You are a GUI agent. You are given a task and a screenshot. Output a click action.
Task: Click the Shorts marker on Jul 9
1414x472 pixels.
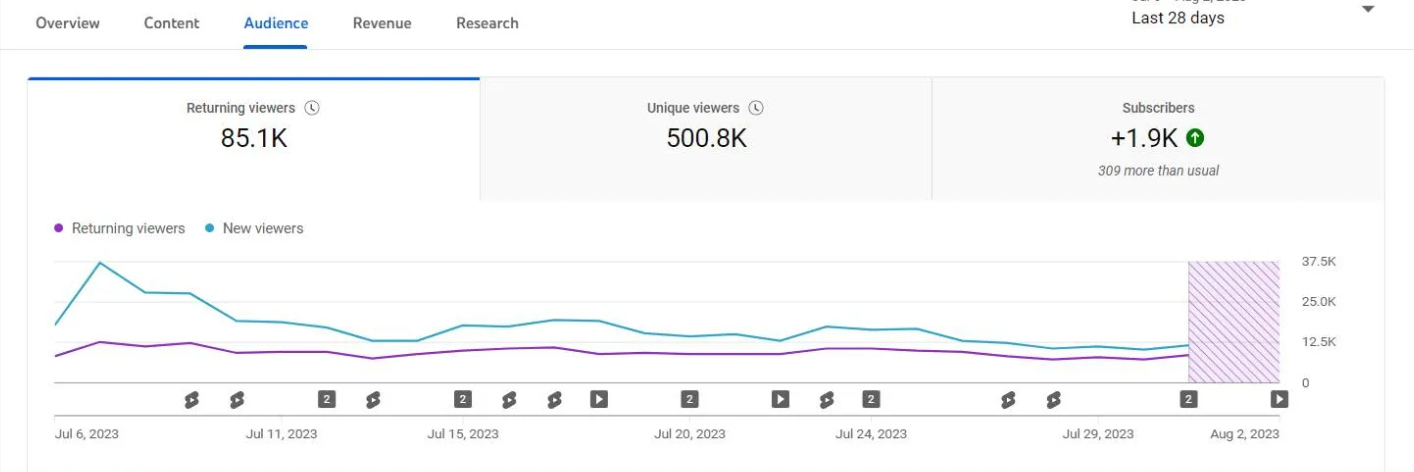[x=191, y=399]
